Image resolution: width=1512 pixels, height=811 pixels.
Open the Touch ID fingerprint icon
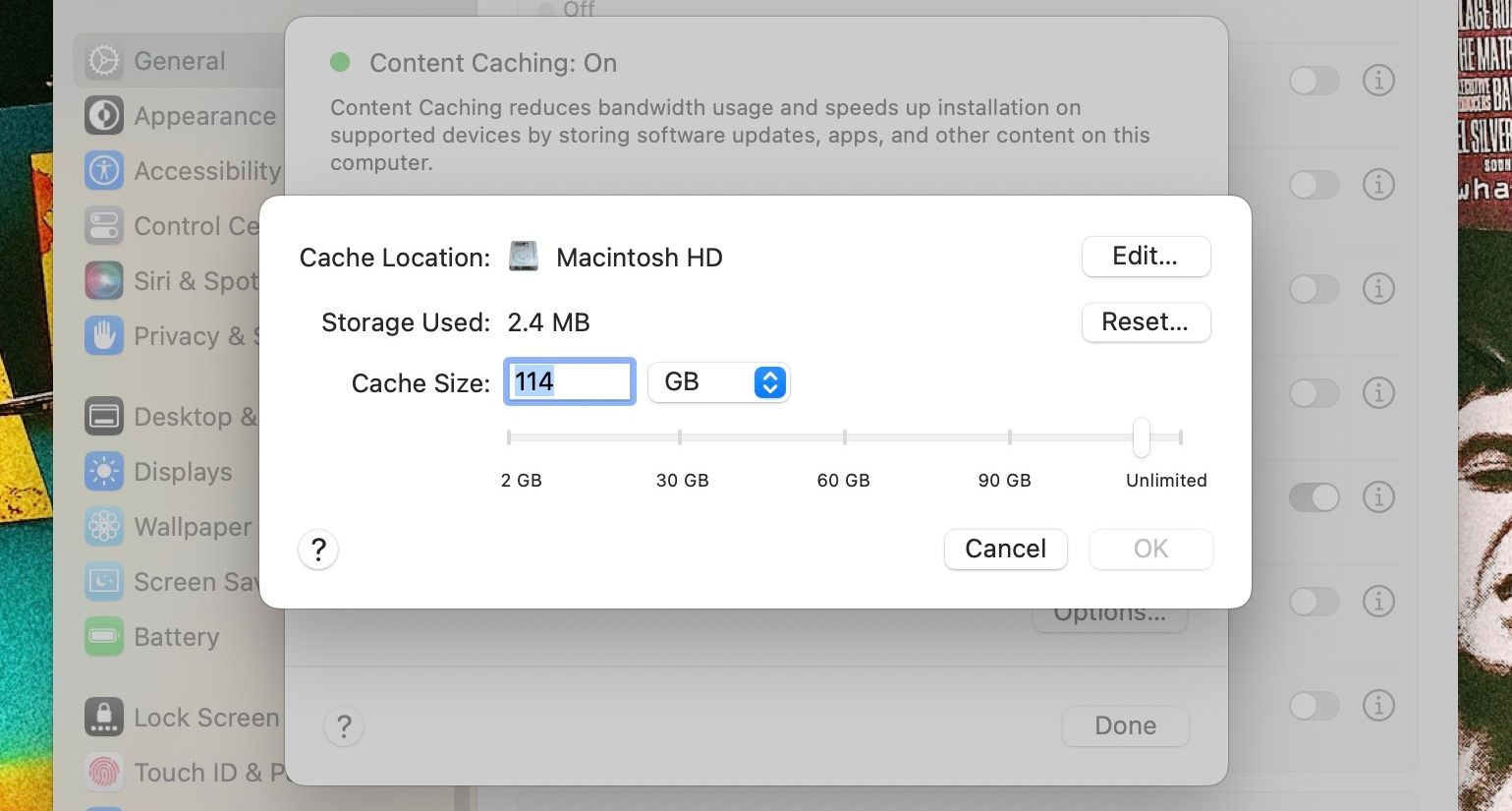pyautogui.click(x=103, y=773)
